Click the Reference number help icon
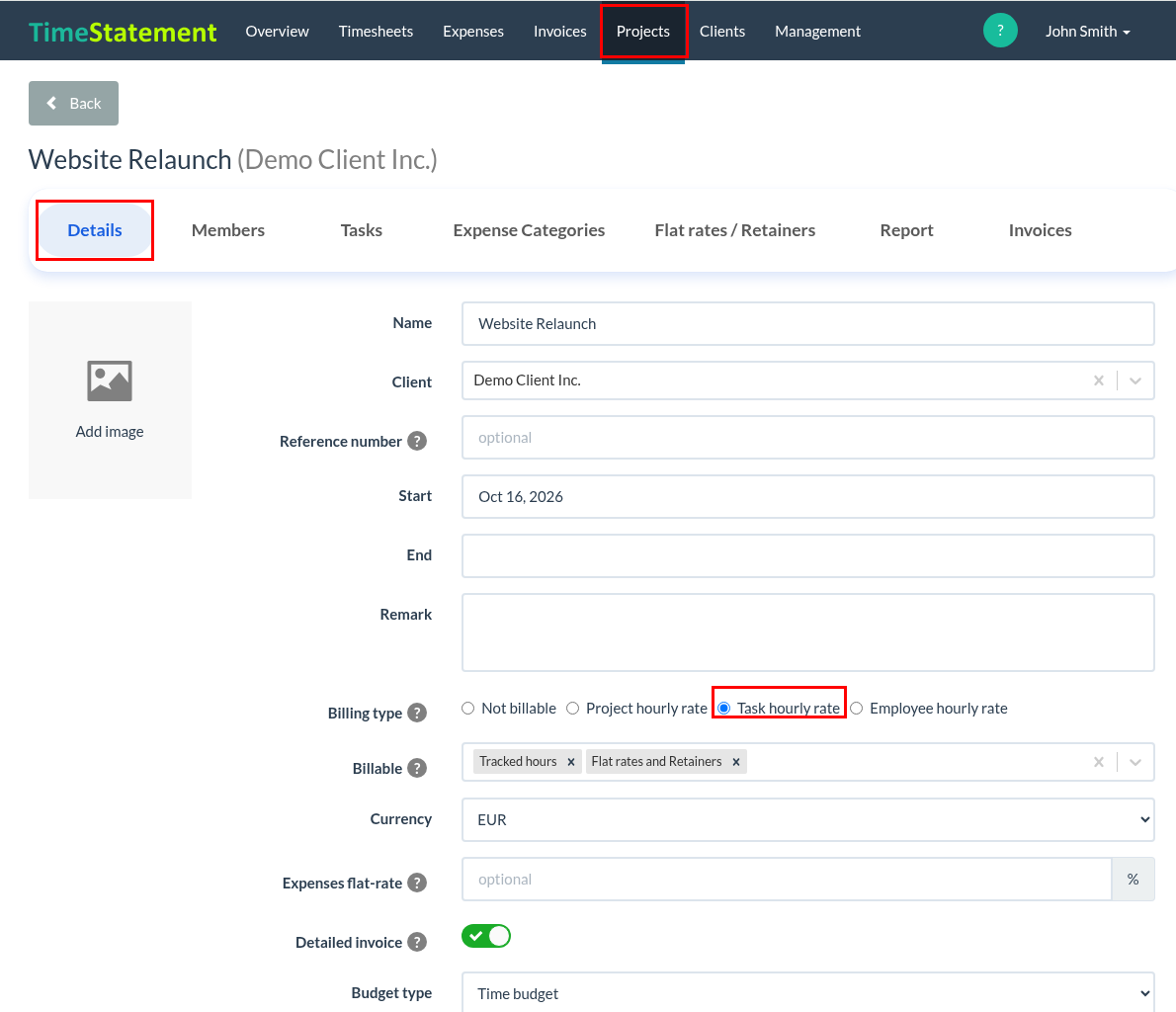1176x1012 pixels. pyautogui.click(x=417, y=441)
